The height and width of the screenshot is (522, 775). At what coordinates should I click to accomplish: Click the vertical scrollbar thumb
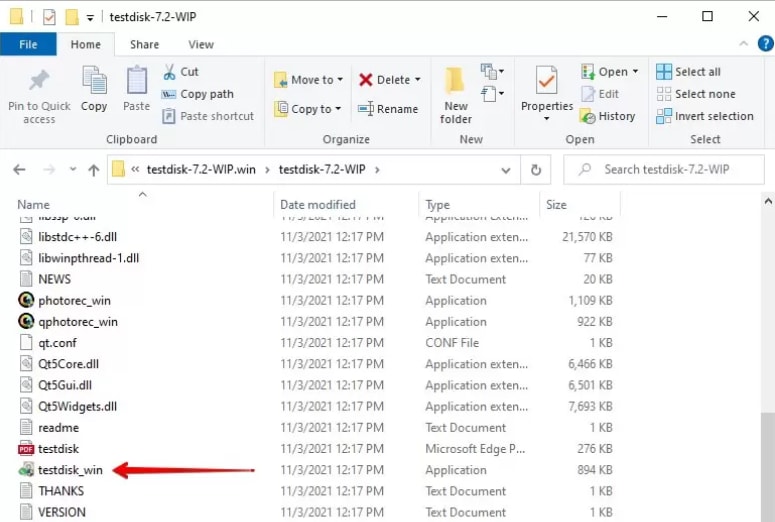pos(768,466)
